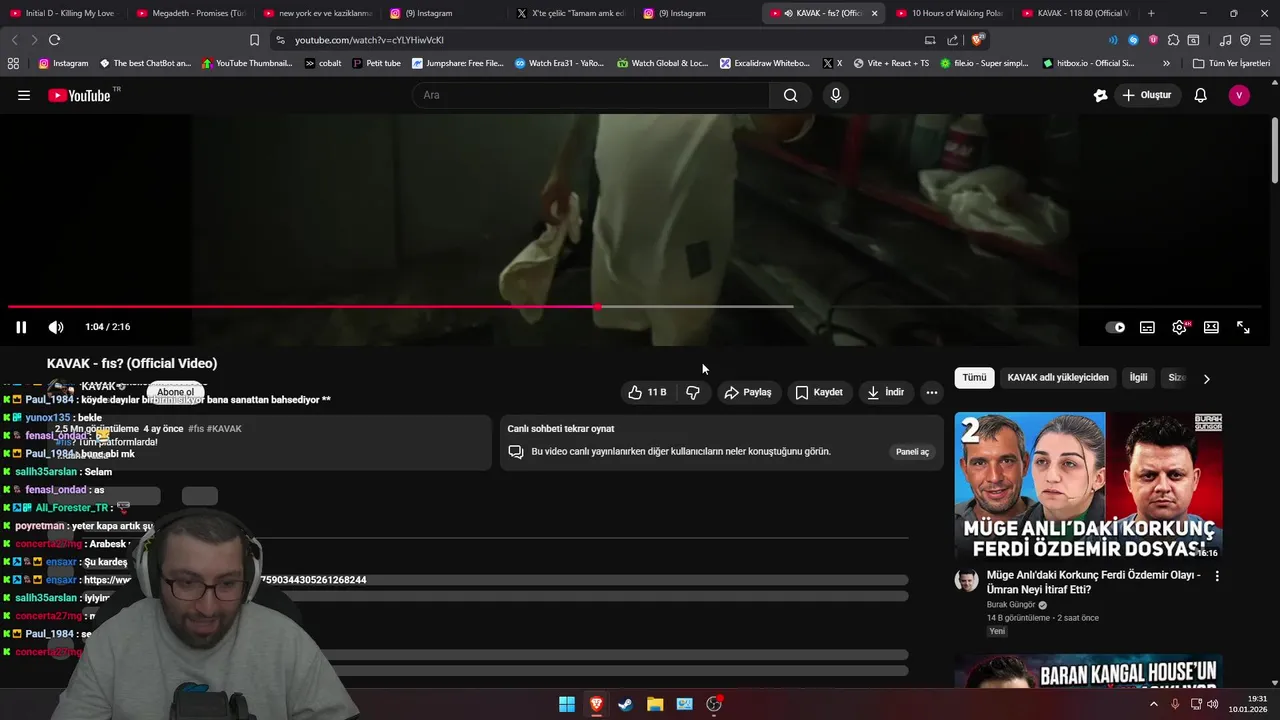Show next filter chips with the arrow

(x=1206, y=379)
